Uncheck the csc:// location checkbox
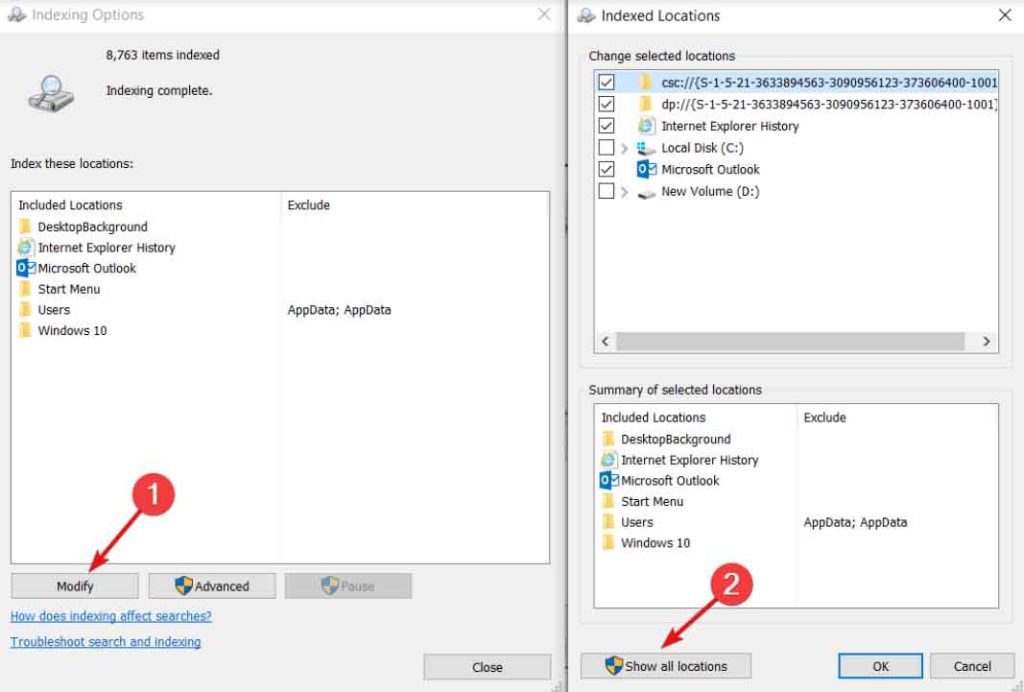Viewport: 1024px width, 692px height. click(x=607, y=83)
